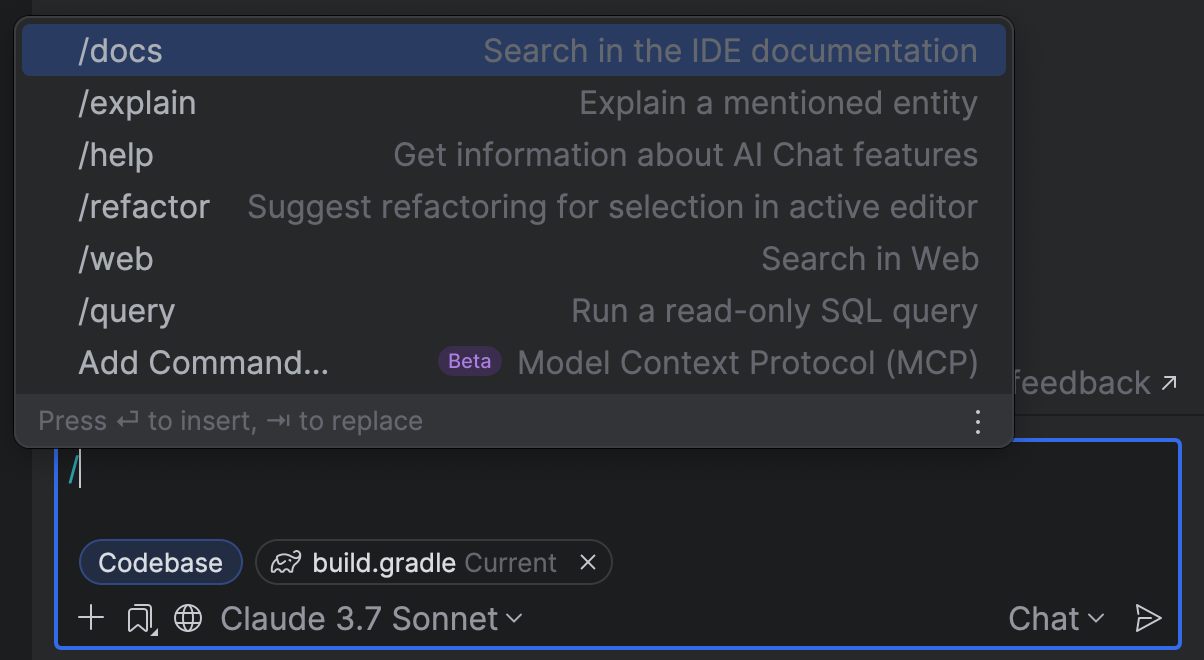Select the /explain command
The height and width of the screenshot is (660, 1204).
pos(514,103)
